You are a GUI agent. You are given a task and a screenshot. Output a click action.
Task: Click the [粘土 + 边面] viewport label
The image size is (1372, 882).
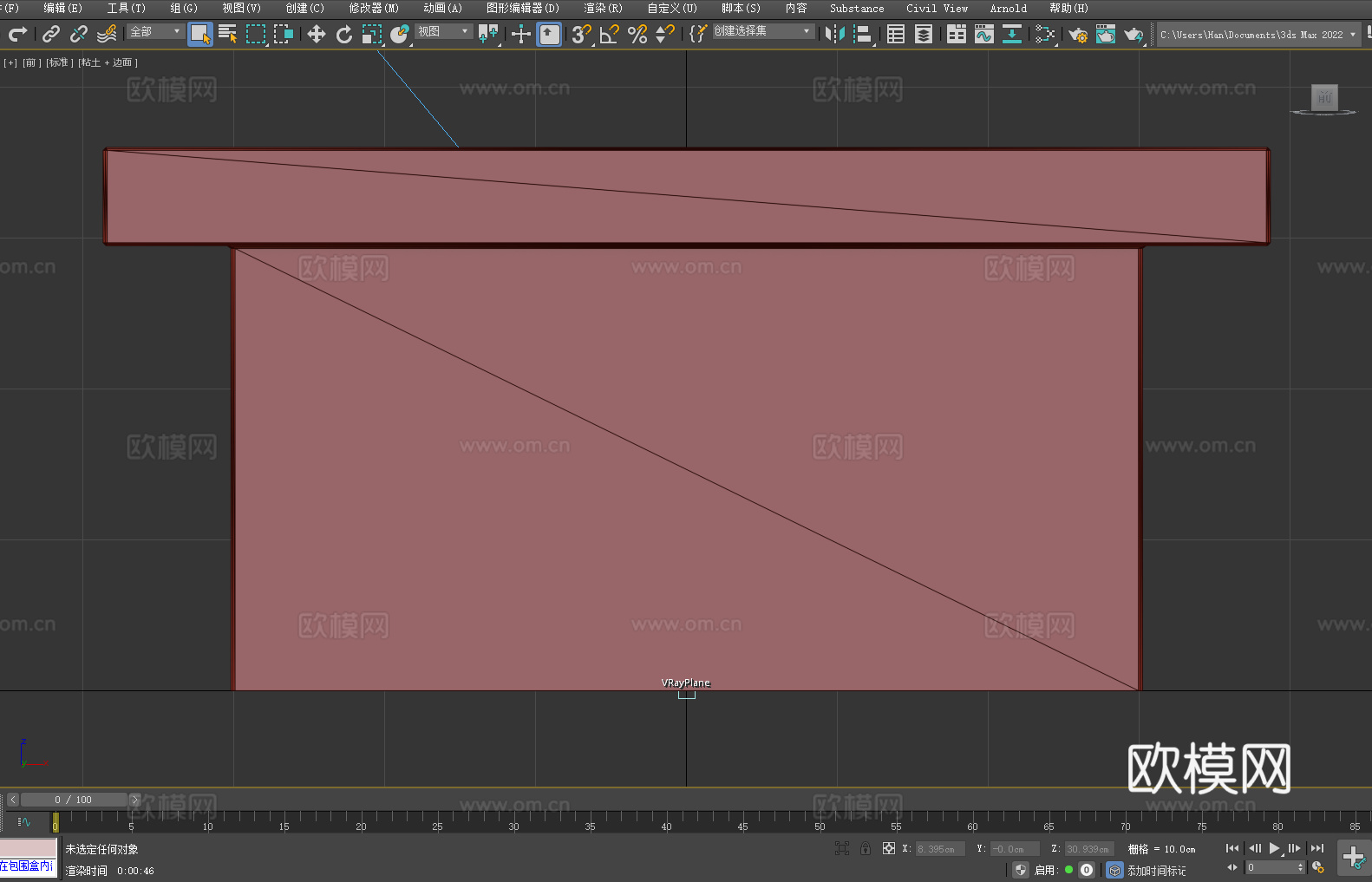pos(108,62)
